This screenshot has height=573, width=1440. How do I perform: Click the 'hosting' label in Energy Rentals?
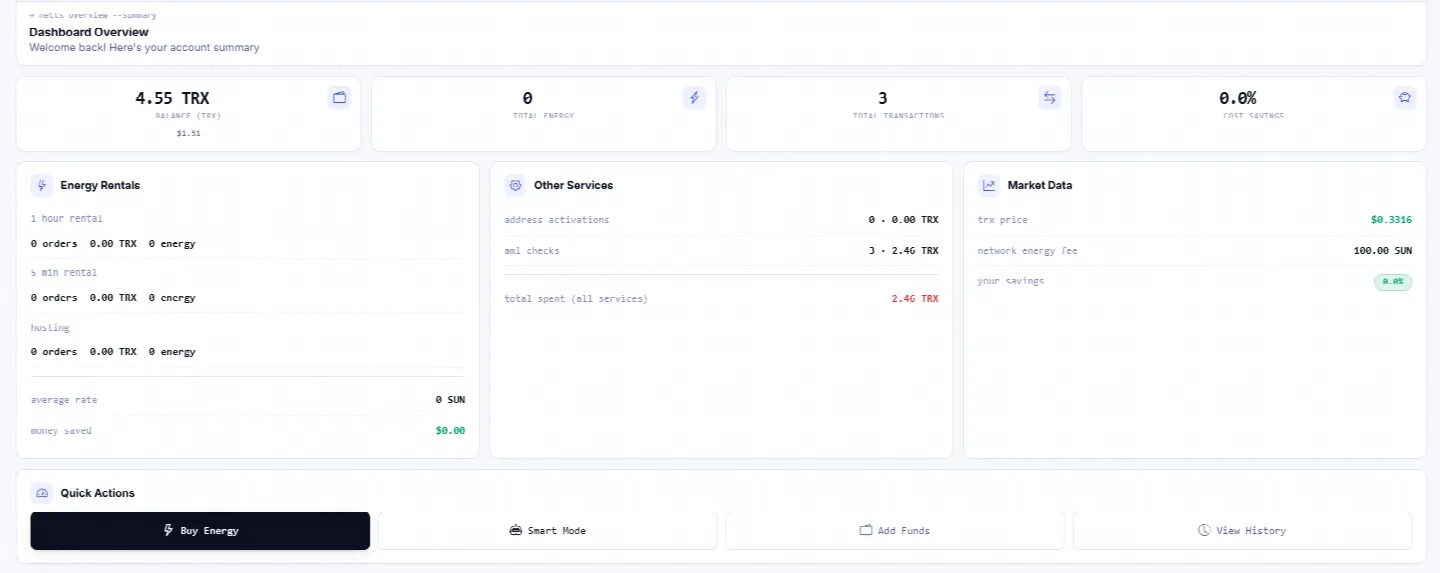[x=49, y=327]
